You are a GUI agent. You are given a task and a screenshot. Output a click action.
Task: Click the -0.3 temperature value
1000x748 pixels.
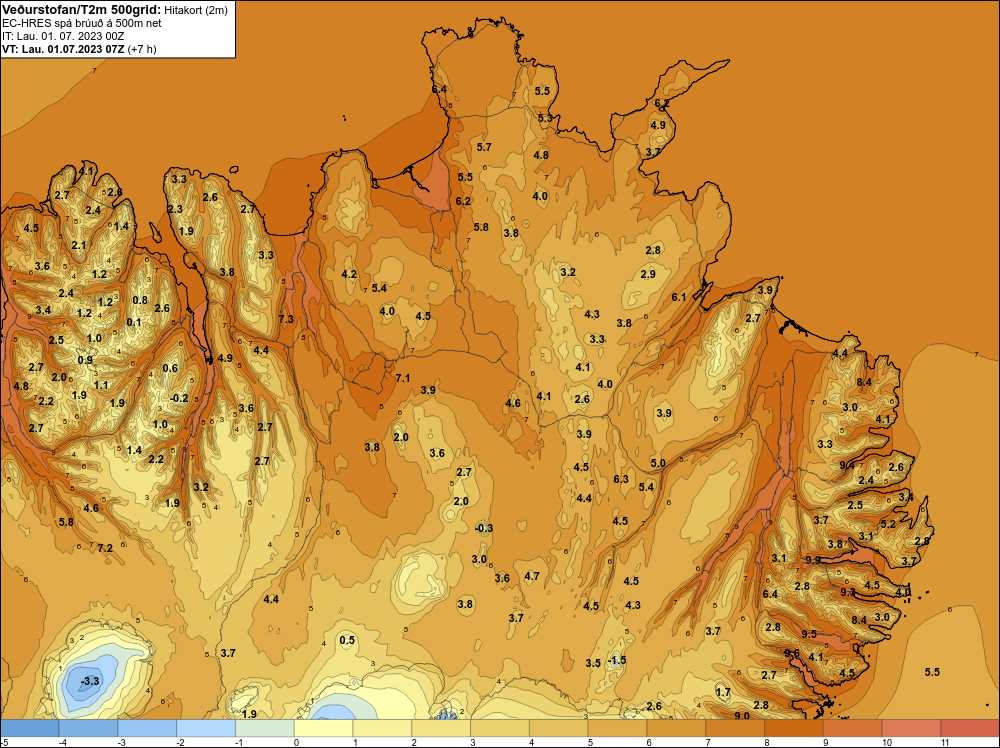[484, 528]
